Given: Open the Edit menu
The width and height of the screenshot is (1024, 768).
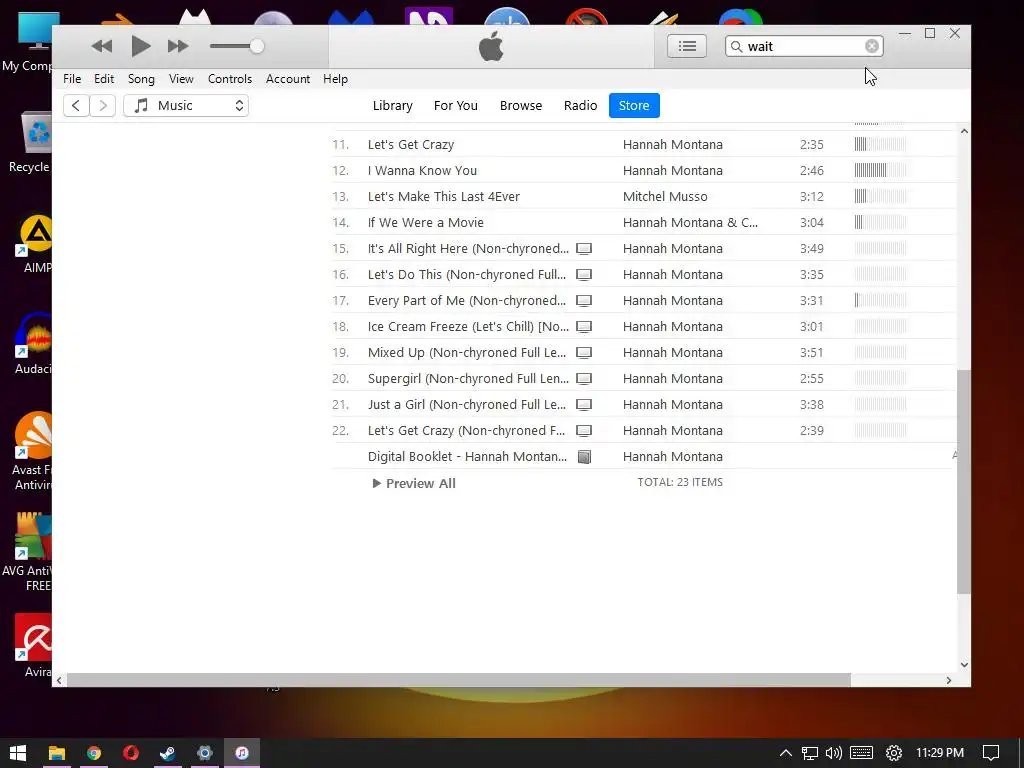Looking at the screenshot, I should tap(104, 79).
